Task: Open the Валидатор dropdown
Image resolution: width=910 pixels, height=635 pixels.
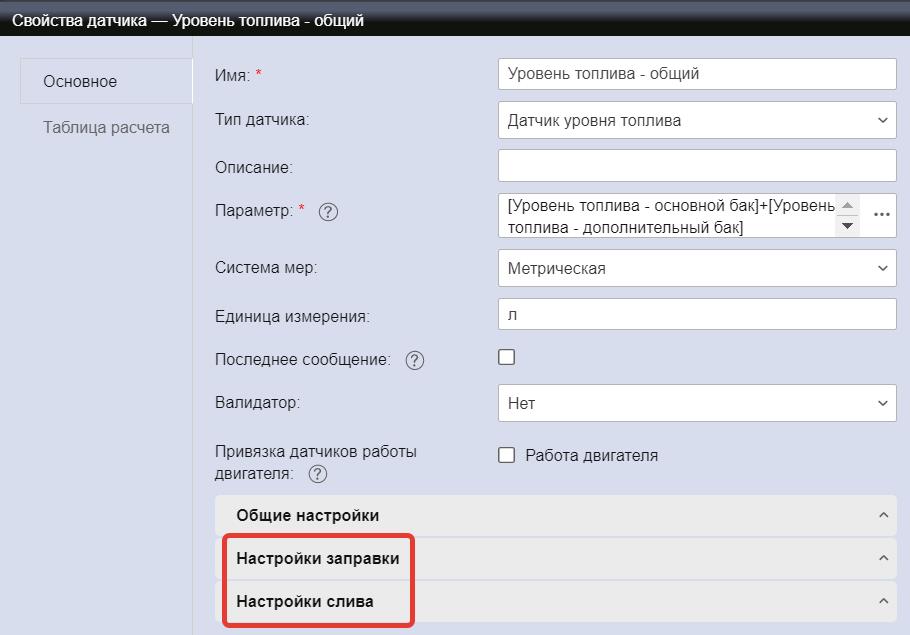Action: (696, 404)
